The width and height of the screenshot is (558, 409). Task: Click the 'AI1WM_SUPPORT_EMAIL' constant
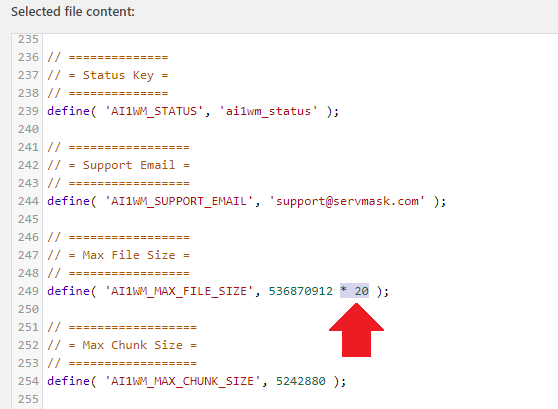[179, 201]
